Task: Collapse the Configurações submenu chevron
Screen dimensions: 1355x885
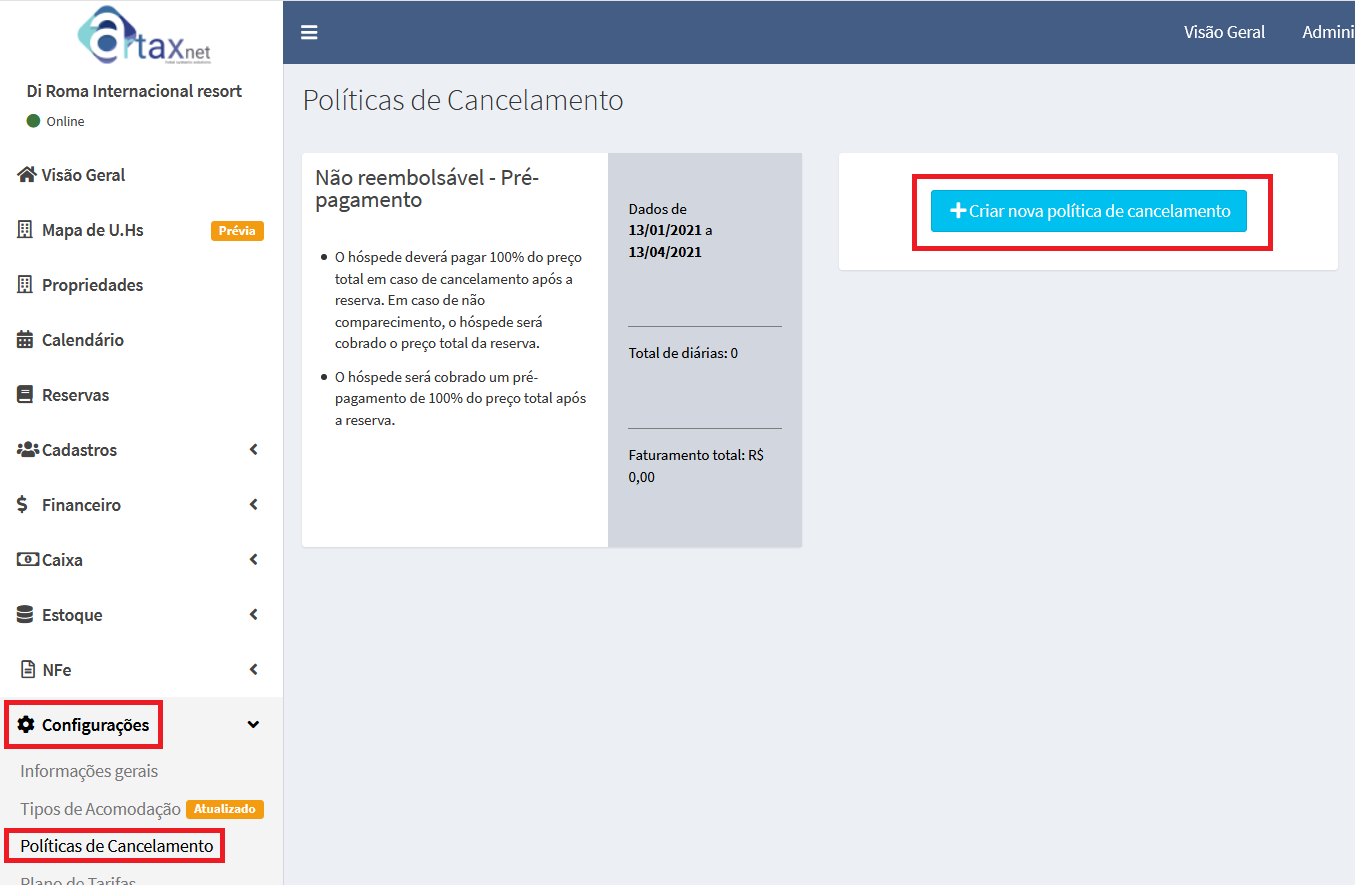Action: tap(254, 725)
